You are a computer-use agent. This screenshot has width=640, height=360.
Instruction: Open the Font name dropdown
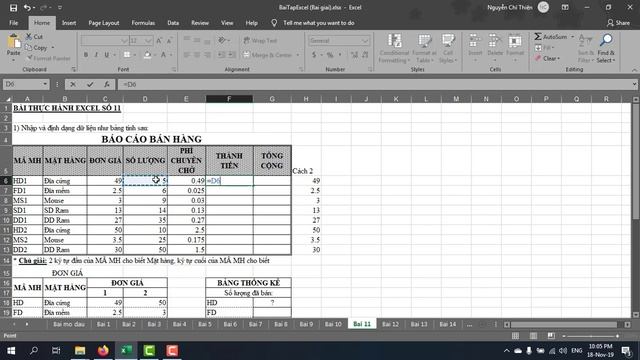pyautogui.click(x=124, y=40)
